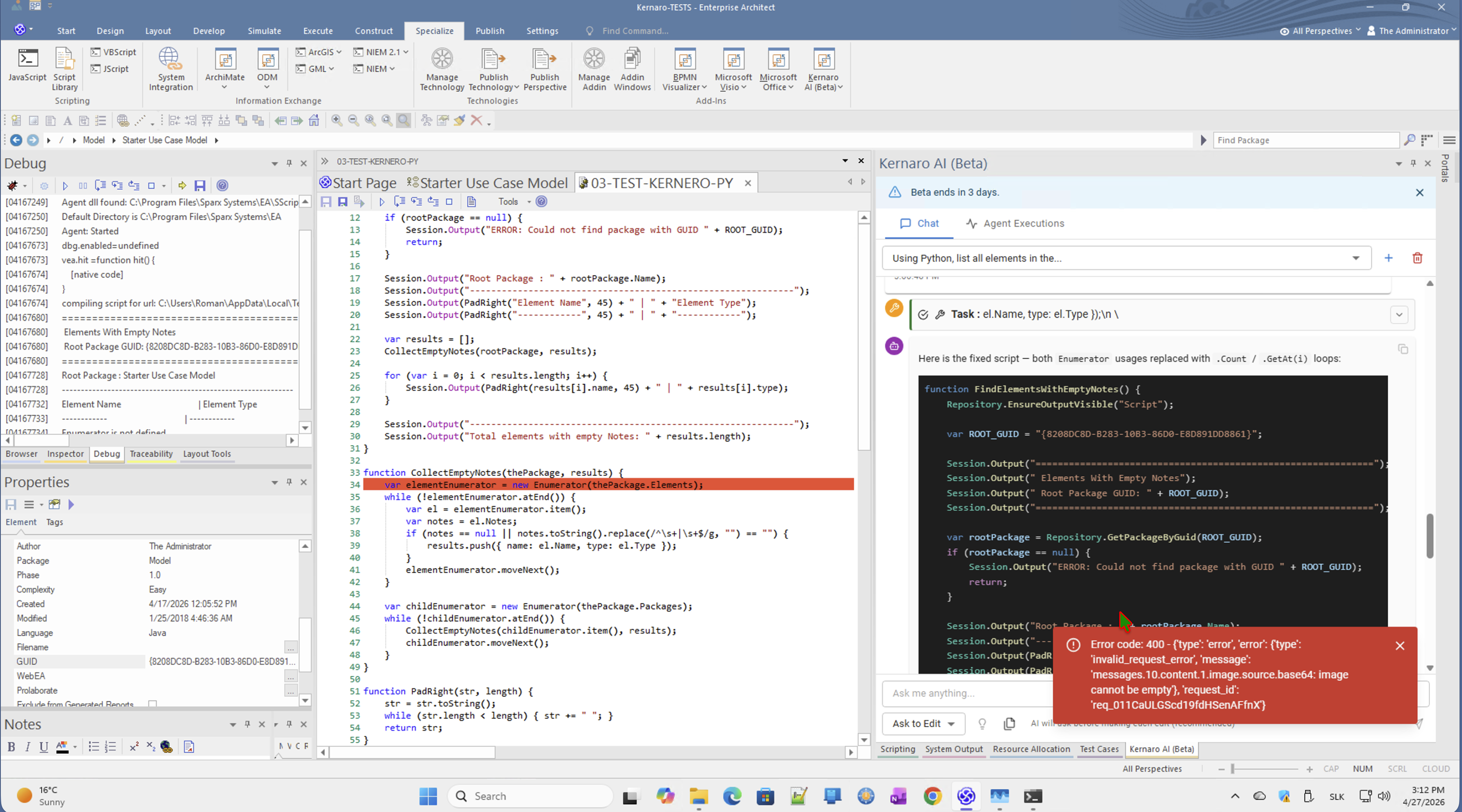Open Manage Technology
1462x812 pixels.
click(x=441, y=69)
